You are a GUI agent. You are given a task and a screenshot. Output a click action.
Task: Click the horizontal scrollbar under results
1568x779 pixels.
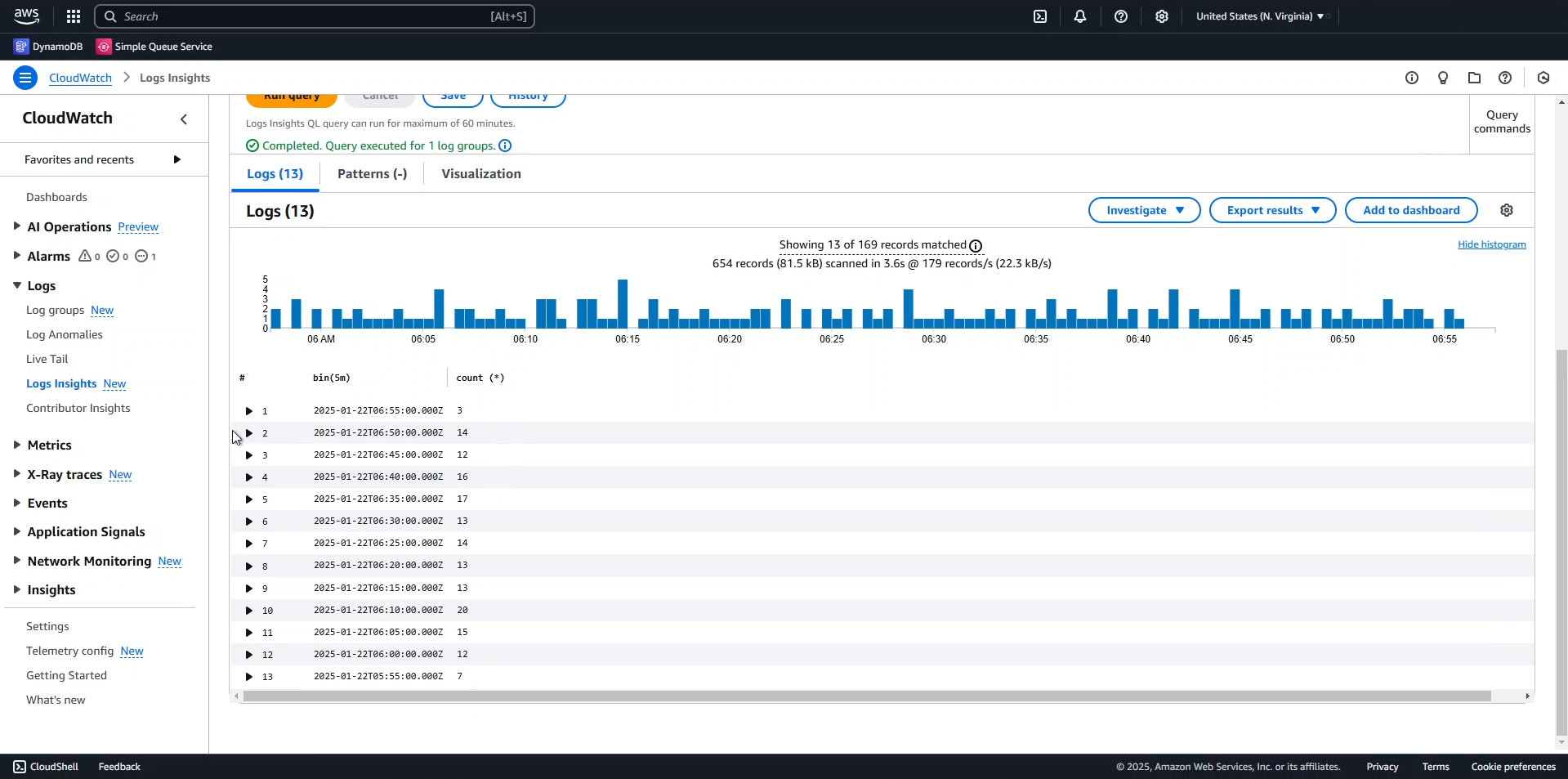(866, 696)
